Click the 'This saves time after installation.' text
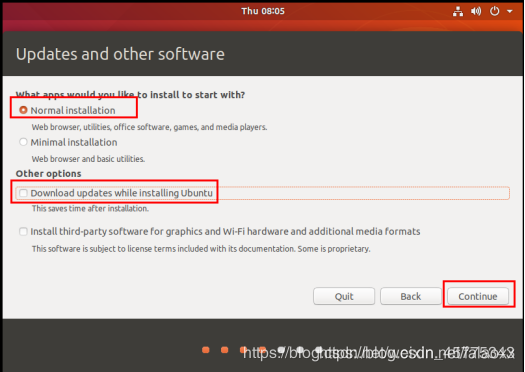The width and height of the screenshot is (525, 372). tap(90, 209)
